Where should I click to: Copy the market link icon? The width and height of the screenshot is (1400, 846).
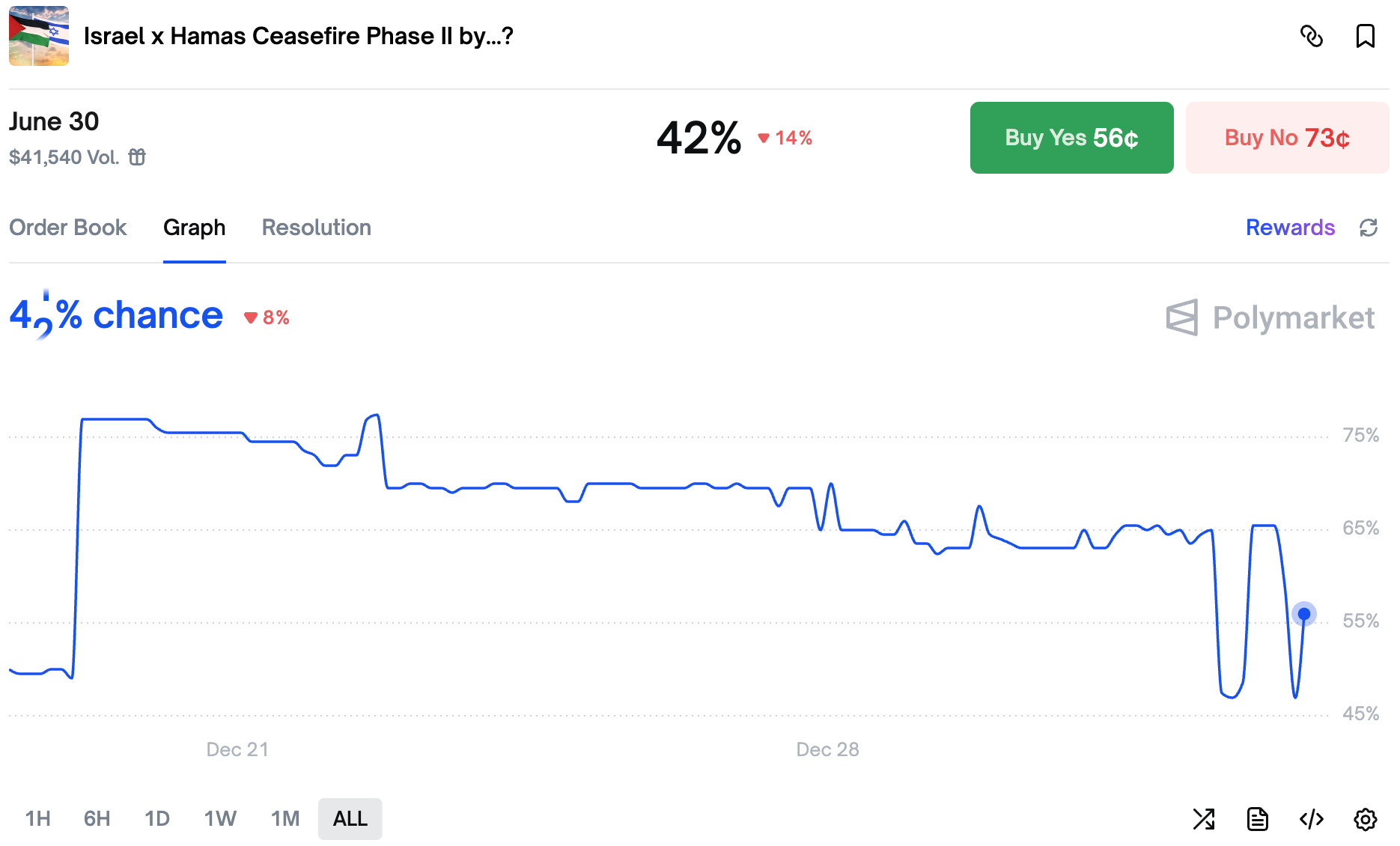[x=1311, y=36]
